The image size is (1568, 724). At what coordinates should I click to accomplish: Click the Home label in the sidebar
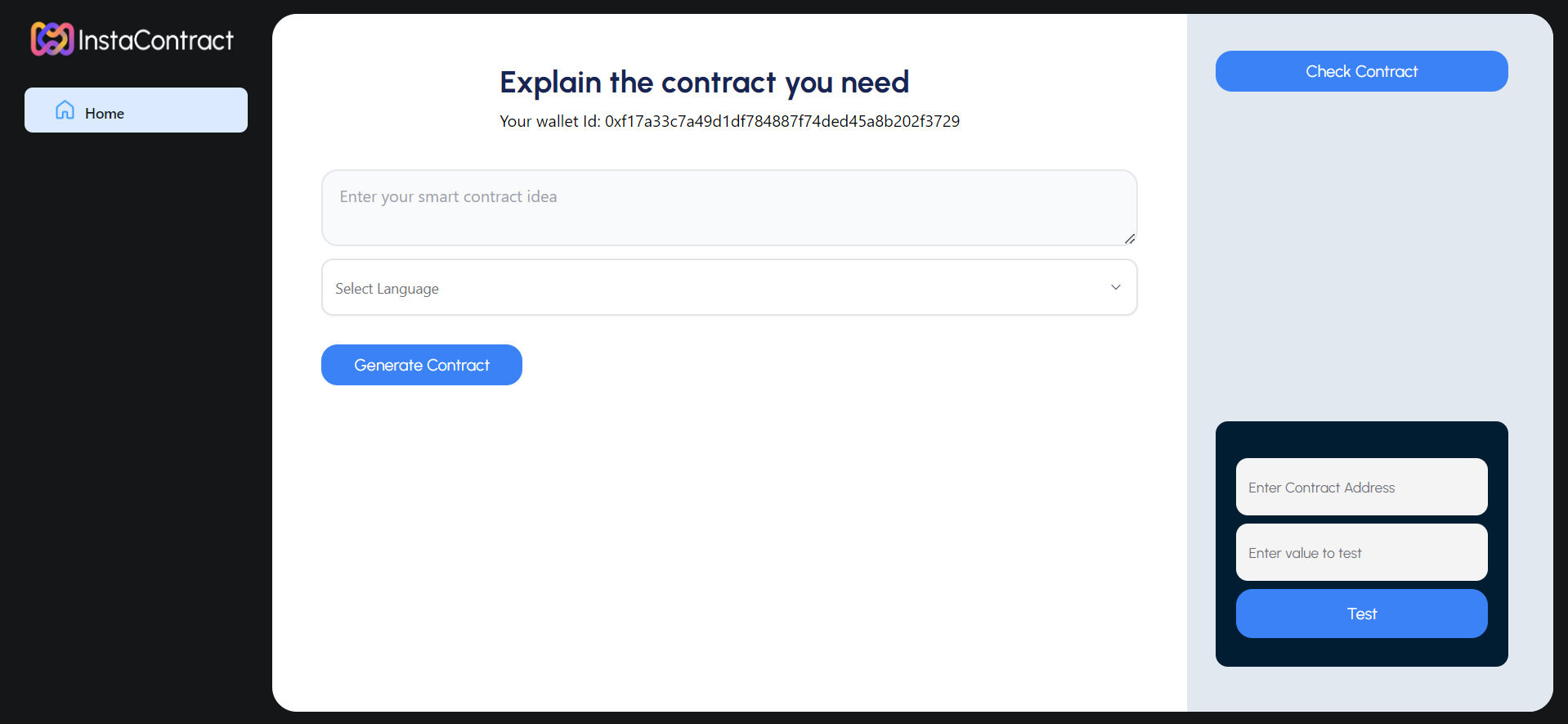coord(105,114)
